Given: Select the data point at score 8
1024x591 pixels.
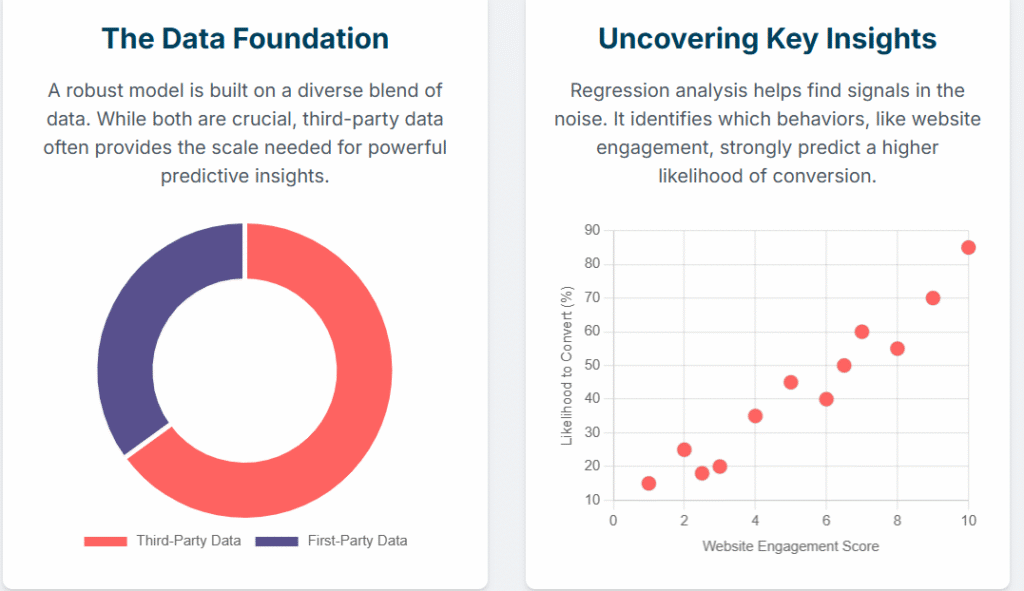Looking at the screenshot, I should point(897,349).
